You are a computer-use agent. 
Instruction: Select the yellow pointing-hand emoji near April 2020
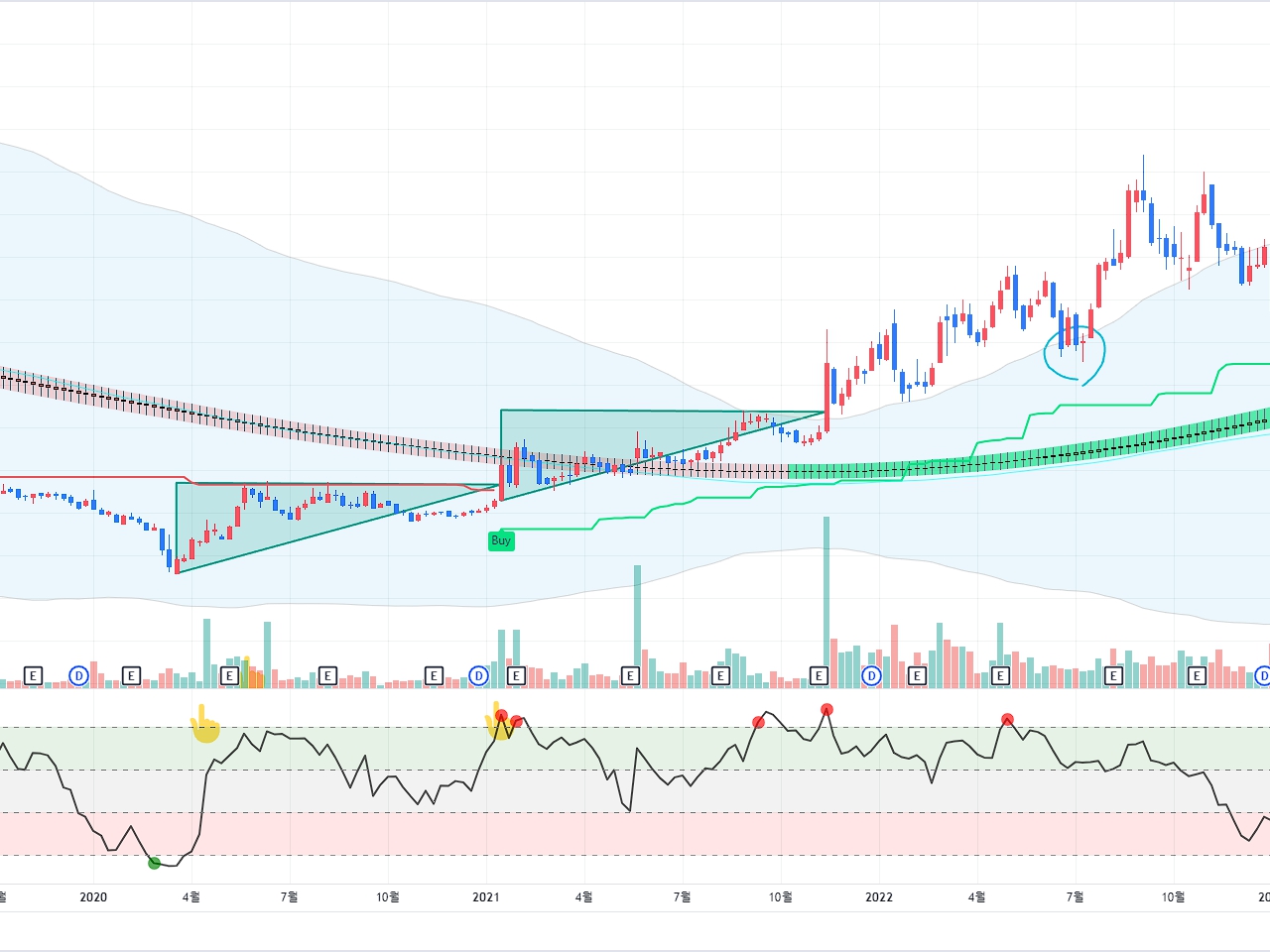click(x=204, y=724)
